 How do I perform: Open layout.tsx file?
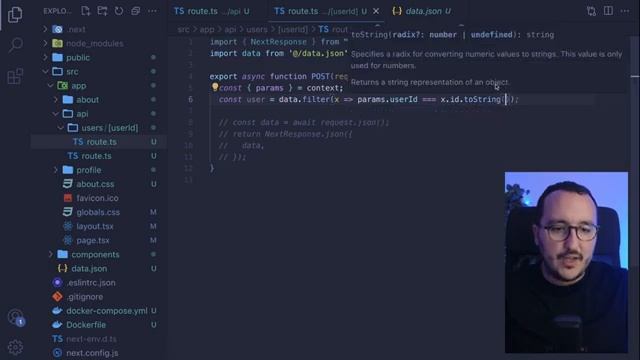point(99,226)
